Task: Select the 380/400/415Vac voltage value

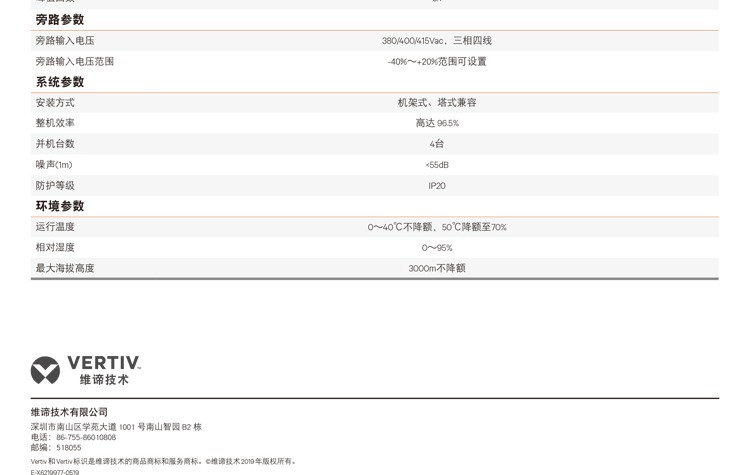Action: (x=436, y=41)
